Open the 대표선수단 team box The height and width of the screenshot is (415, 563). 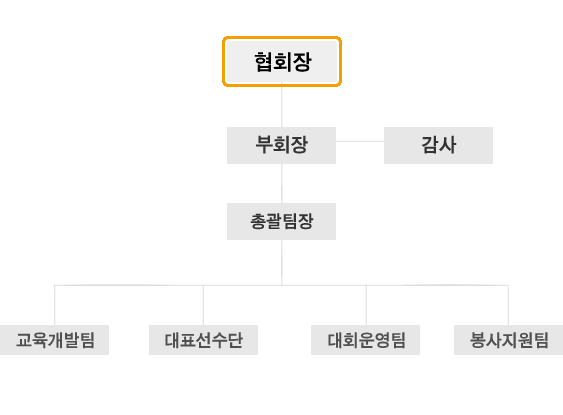[204, 340]
